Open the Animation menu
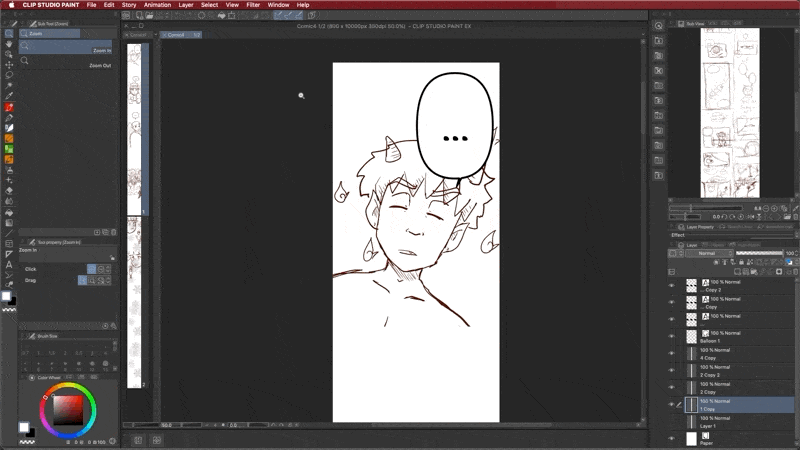Screen dimensions: 800x450 pos(157,5)
